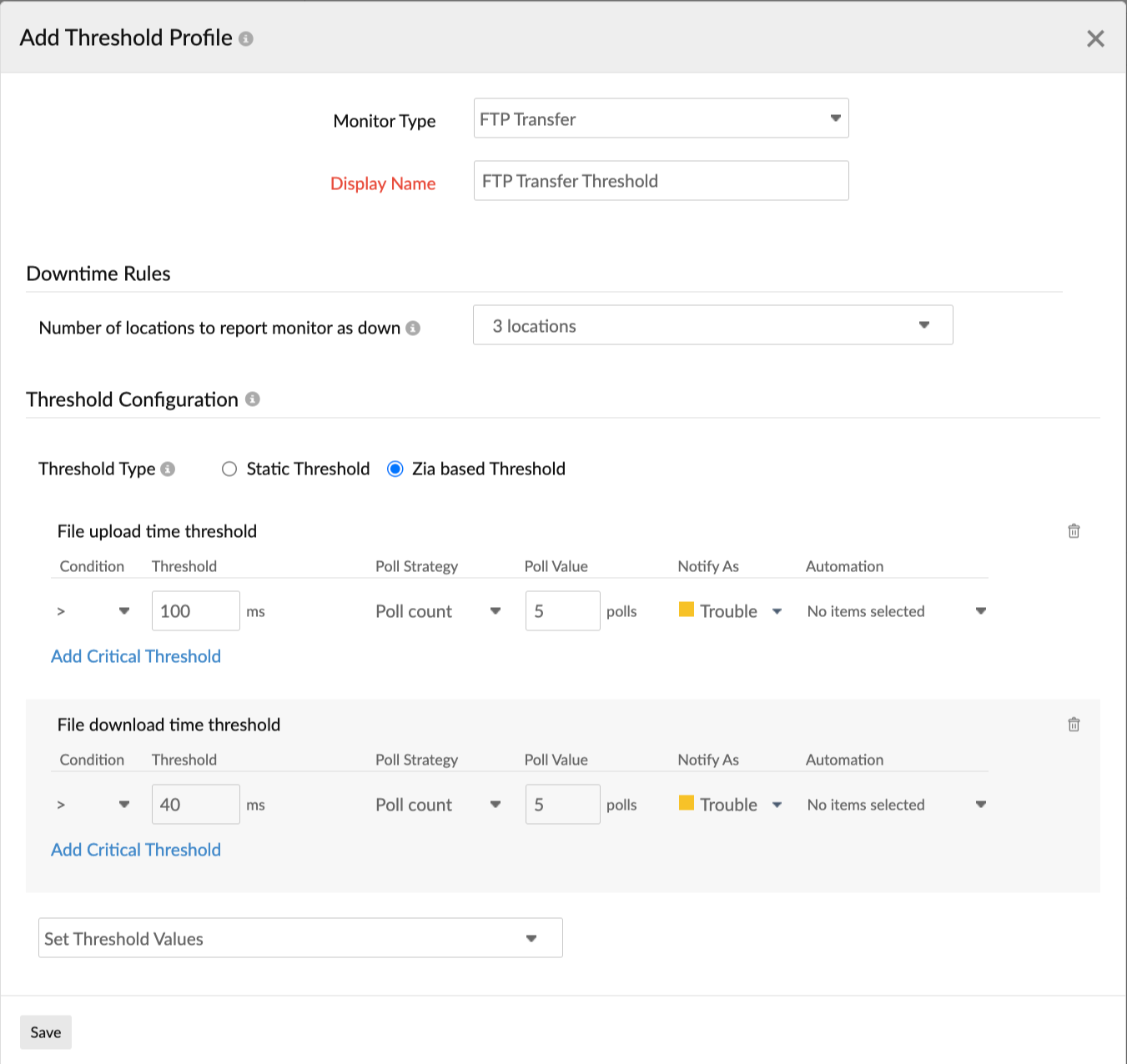
Task: Close the Add Threshold Profile dialog
Action: coord(1095,38)
